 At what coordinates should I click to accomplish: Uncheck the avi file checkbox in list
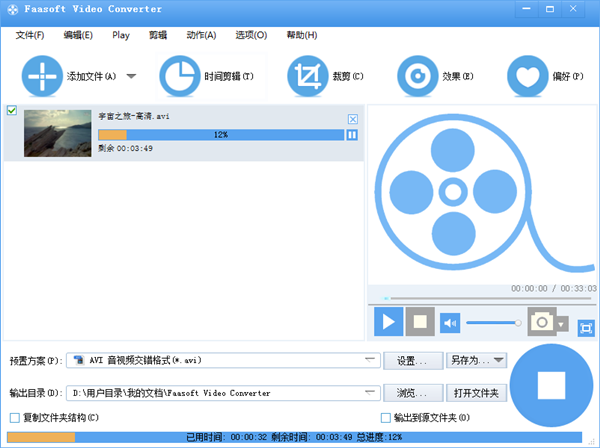(x=12, y=111)
